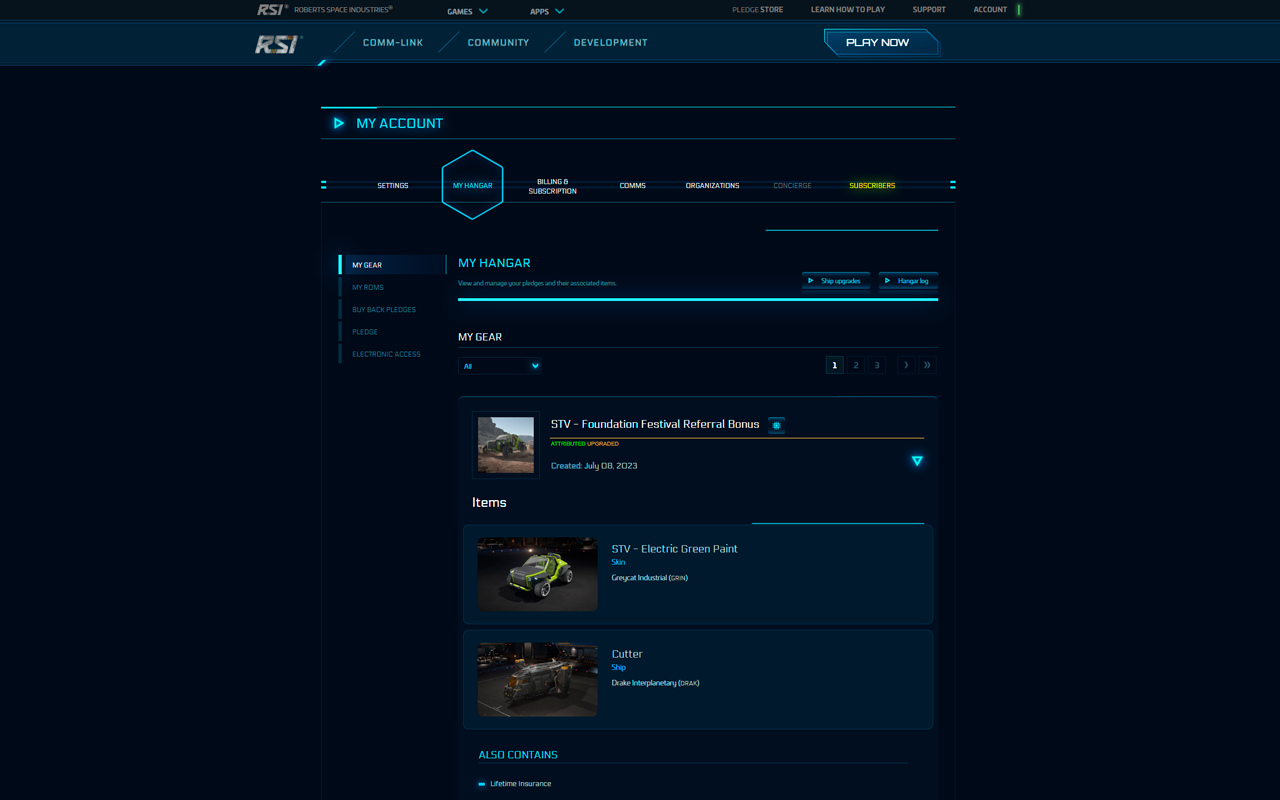Screen dimensions: 1280x800
Task: Open the Support link
Action: (929, 10)
